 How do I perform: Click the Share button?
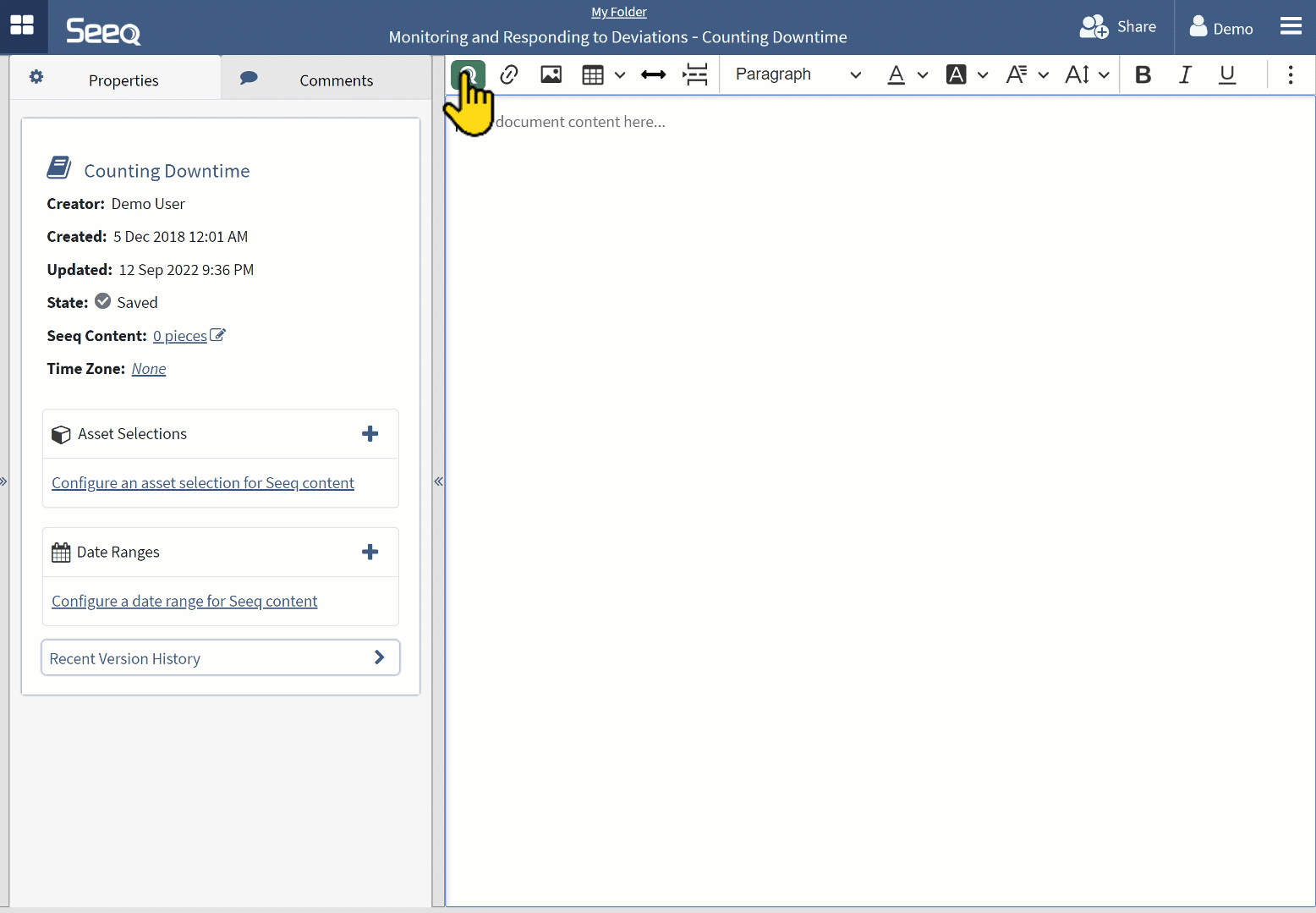(x=1118, y=27)
